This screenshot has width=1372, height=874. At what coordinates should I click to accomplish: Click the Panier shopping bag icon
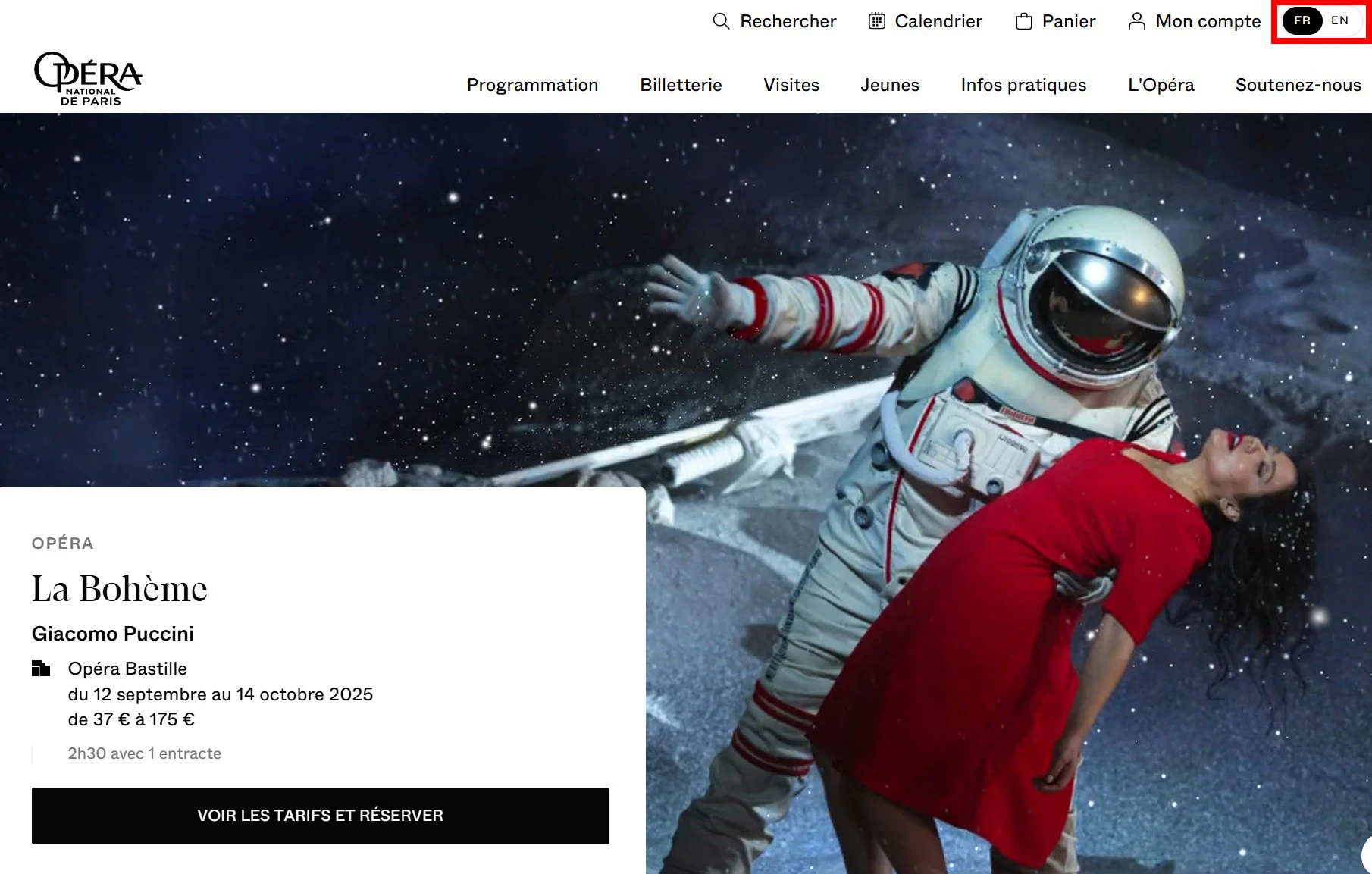point(1024,21)
